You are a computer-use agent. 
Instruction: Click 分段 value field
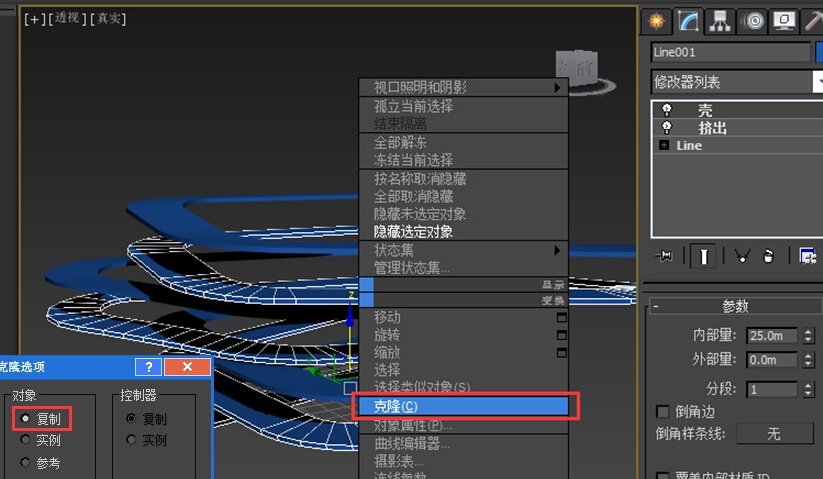pos(773,389)
